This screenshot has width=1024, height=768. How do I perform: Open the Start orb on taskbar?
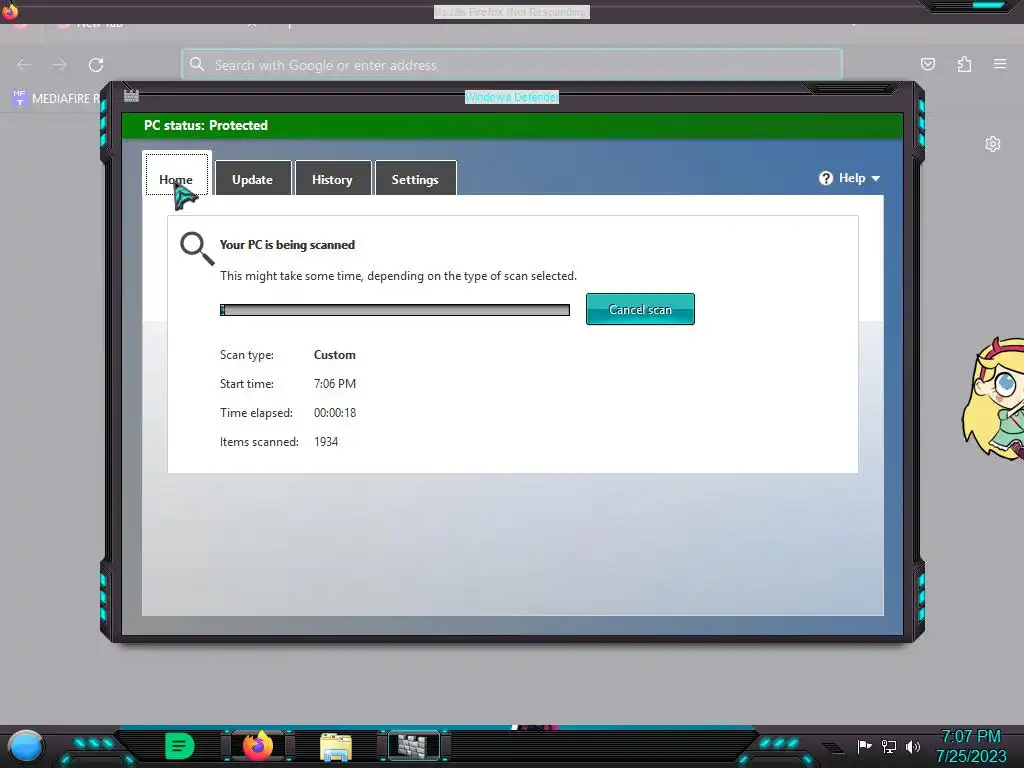[x=26, y=746]
